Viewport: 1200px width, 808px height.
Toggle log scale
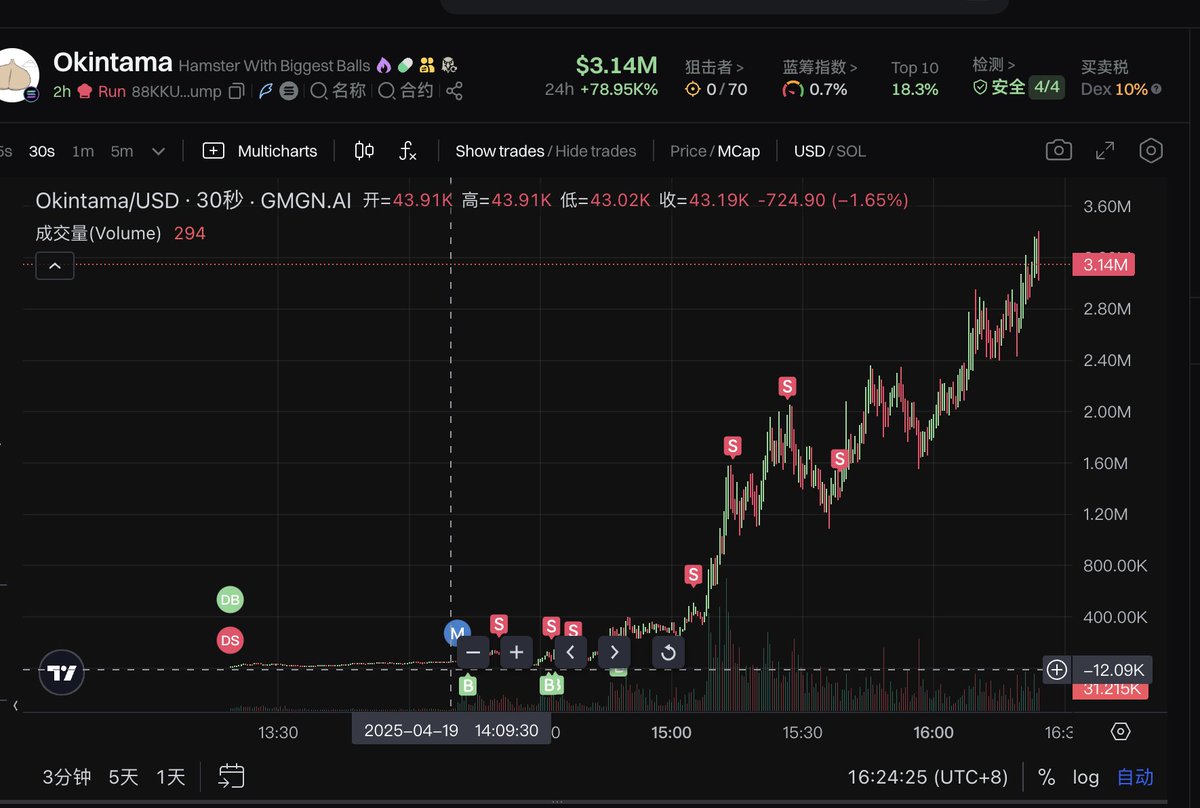1086,777
